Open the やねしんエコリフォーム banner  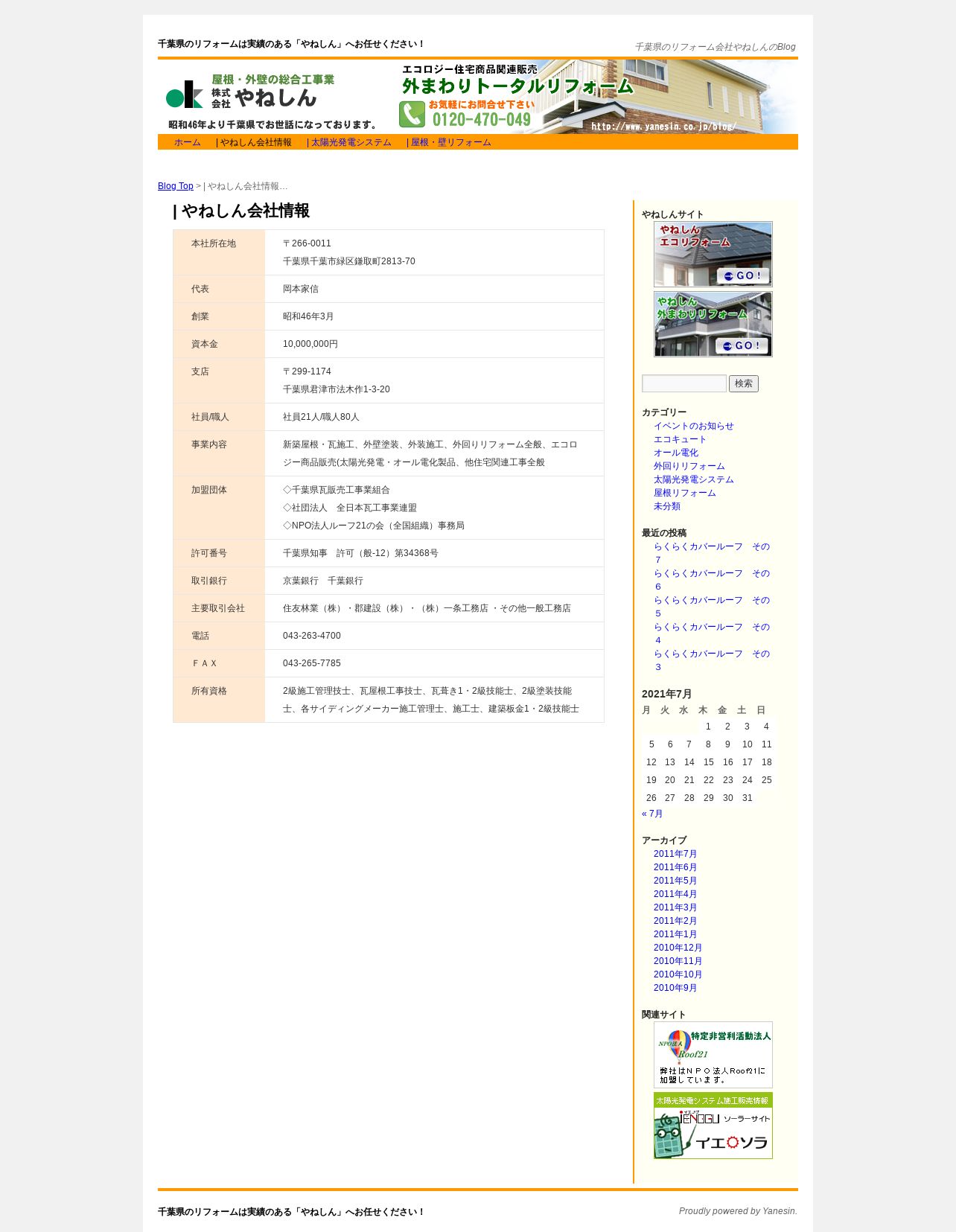pos(713,254)
